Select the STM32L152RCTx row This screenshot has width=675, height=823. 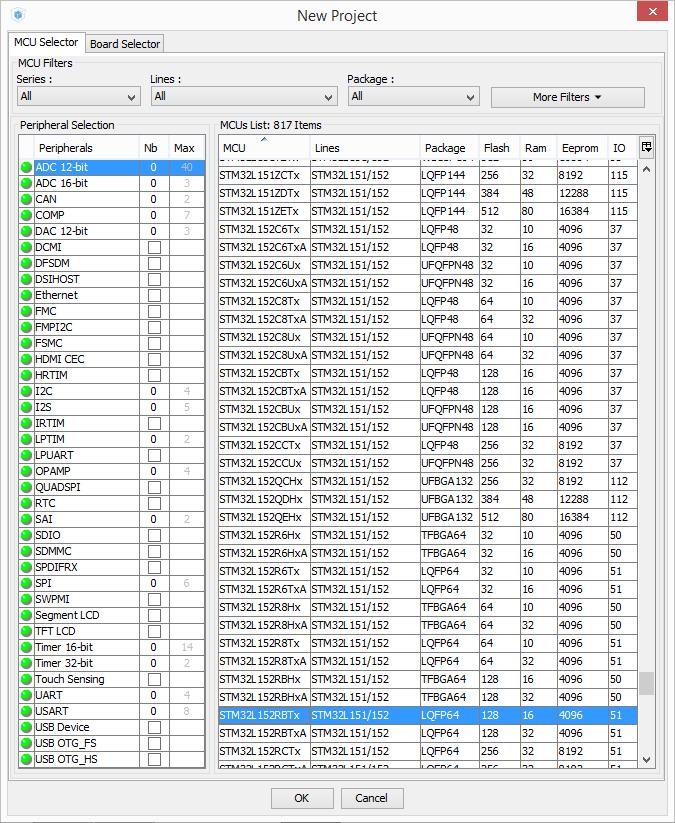pyautogui.click(x=428, y=752)
